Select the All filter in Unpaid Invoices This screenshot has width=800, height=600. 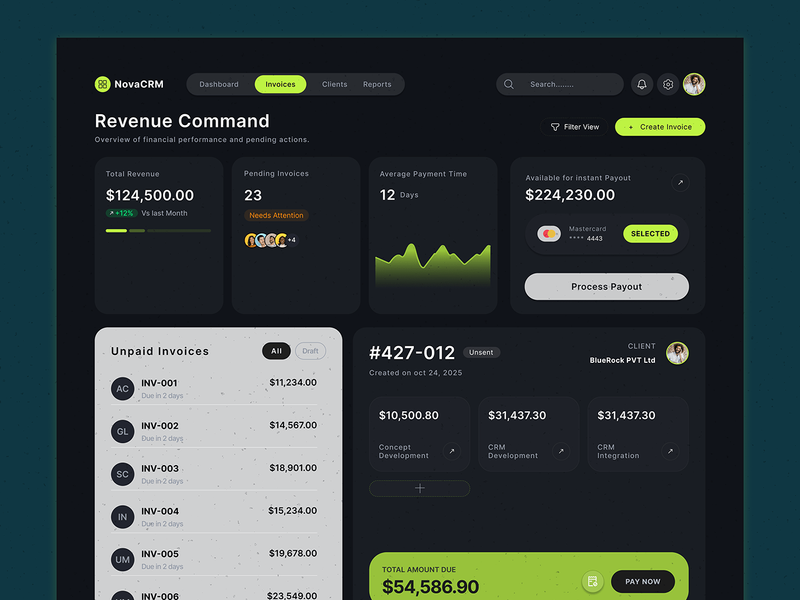276,351
